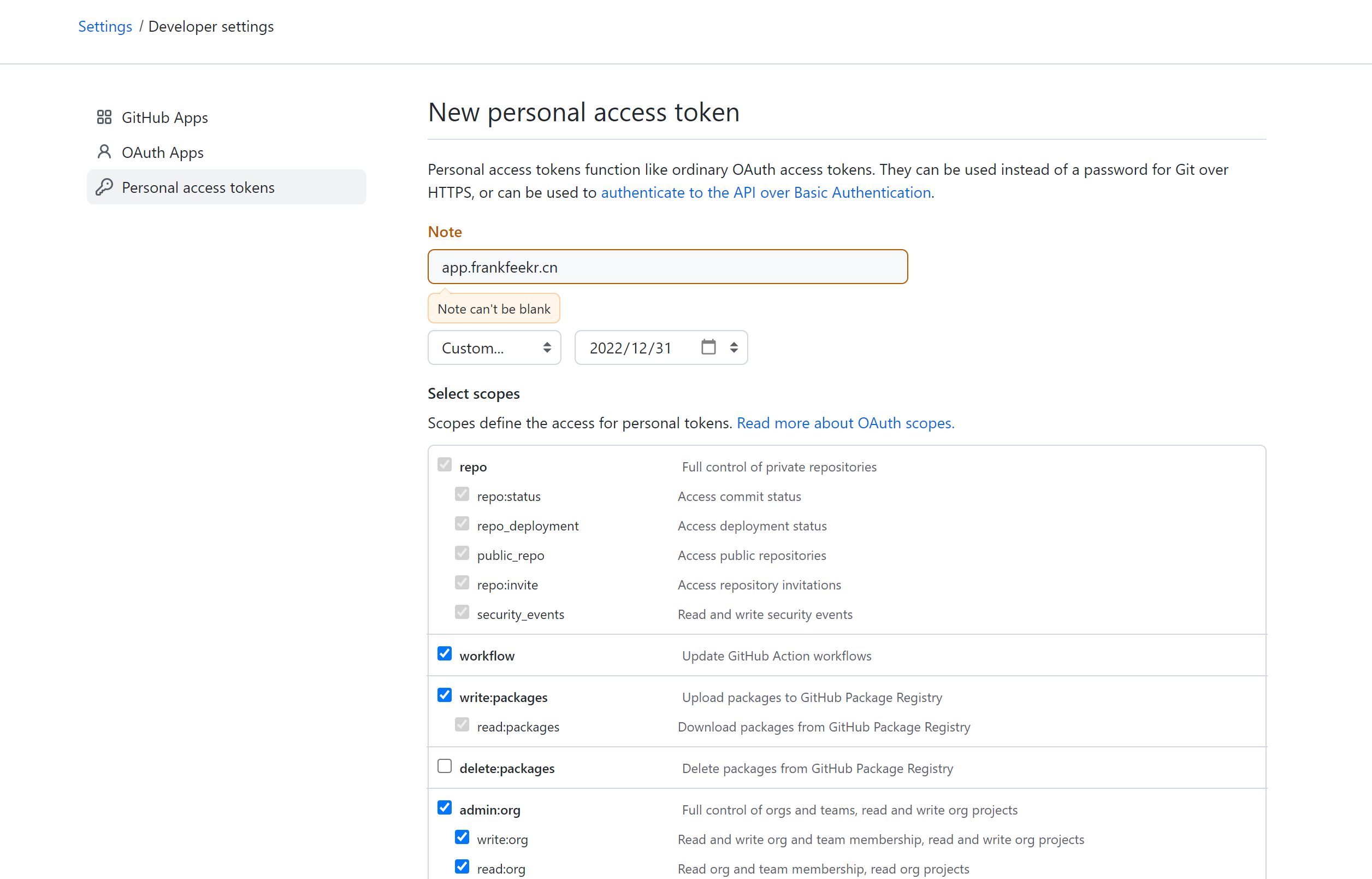Click the Personal access tokens key icon
Image resolution: width=1372 pixels, height=879 pixels.
tap(104, 187)
